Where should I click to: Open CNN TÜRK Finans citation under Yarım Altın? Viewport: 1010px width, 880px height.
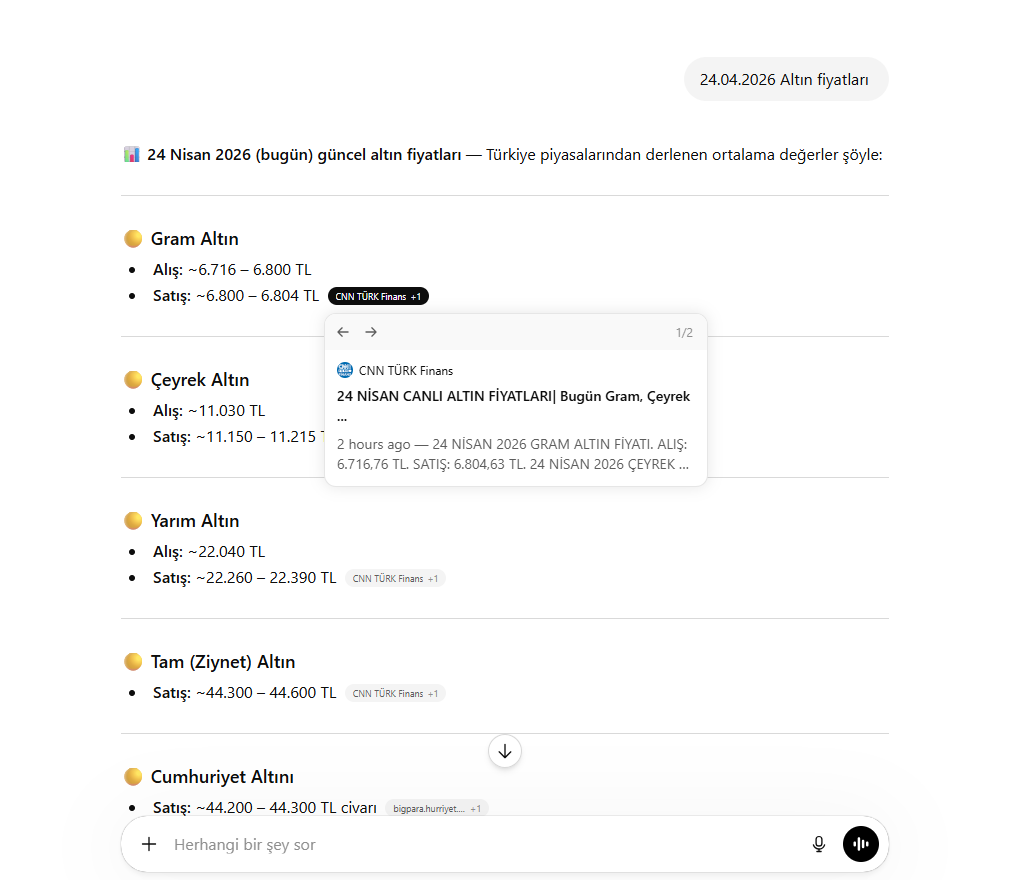coord(395,579)
